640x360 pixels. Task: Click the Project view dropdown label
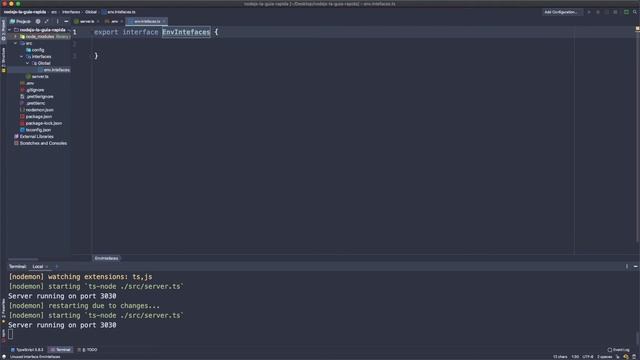click(20, 21)
